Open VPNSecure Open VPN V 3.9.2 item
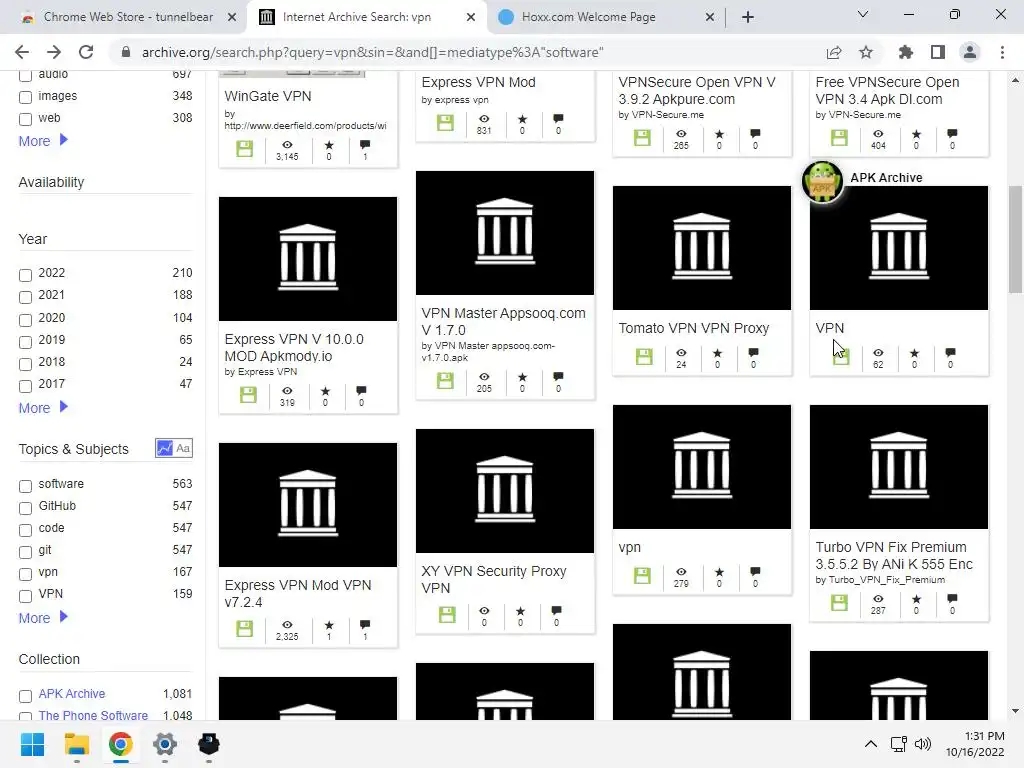 click(697, 91)
